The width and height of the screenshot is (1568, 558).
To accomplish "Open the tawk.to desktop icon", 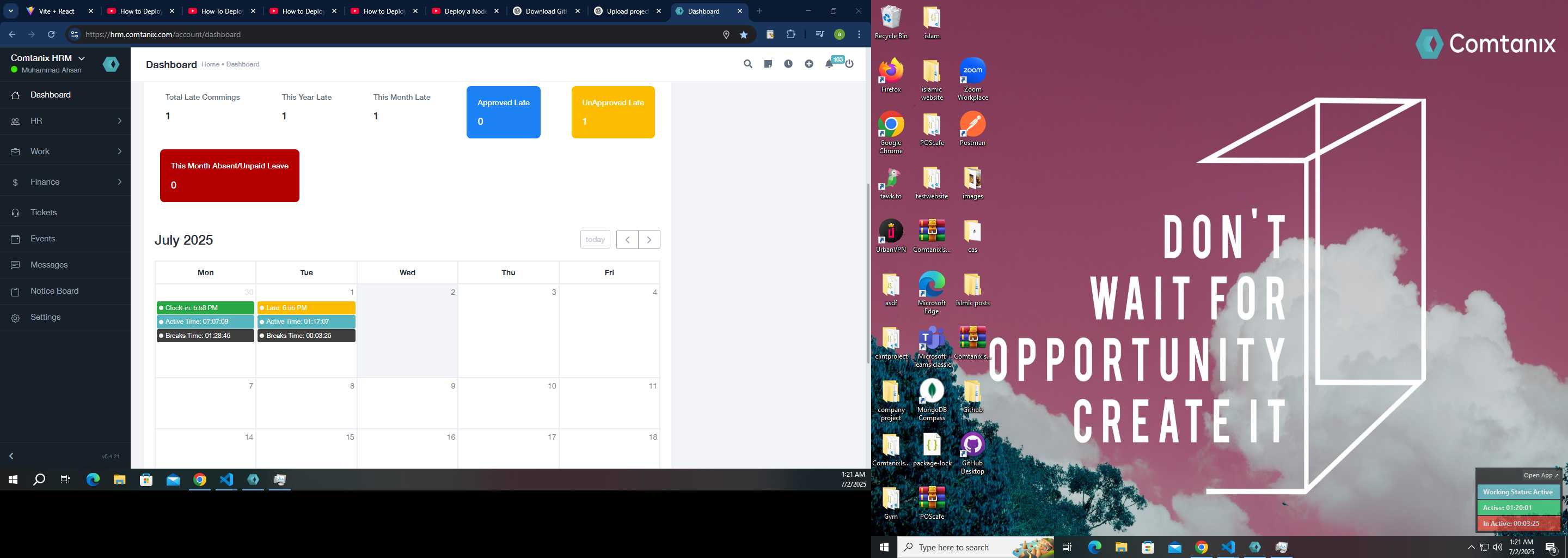I will point(891,183).
